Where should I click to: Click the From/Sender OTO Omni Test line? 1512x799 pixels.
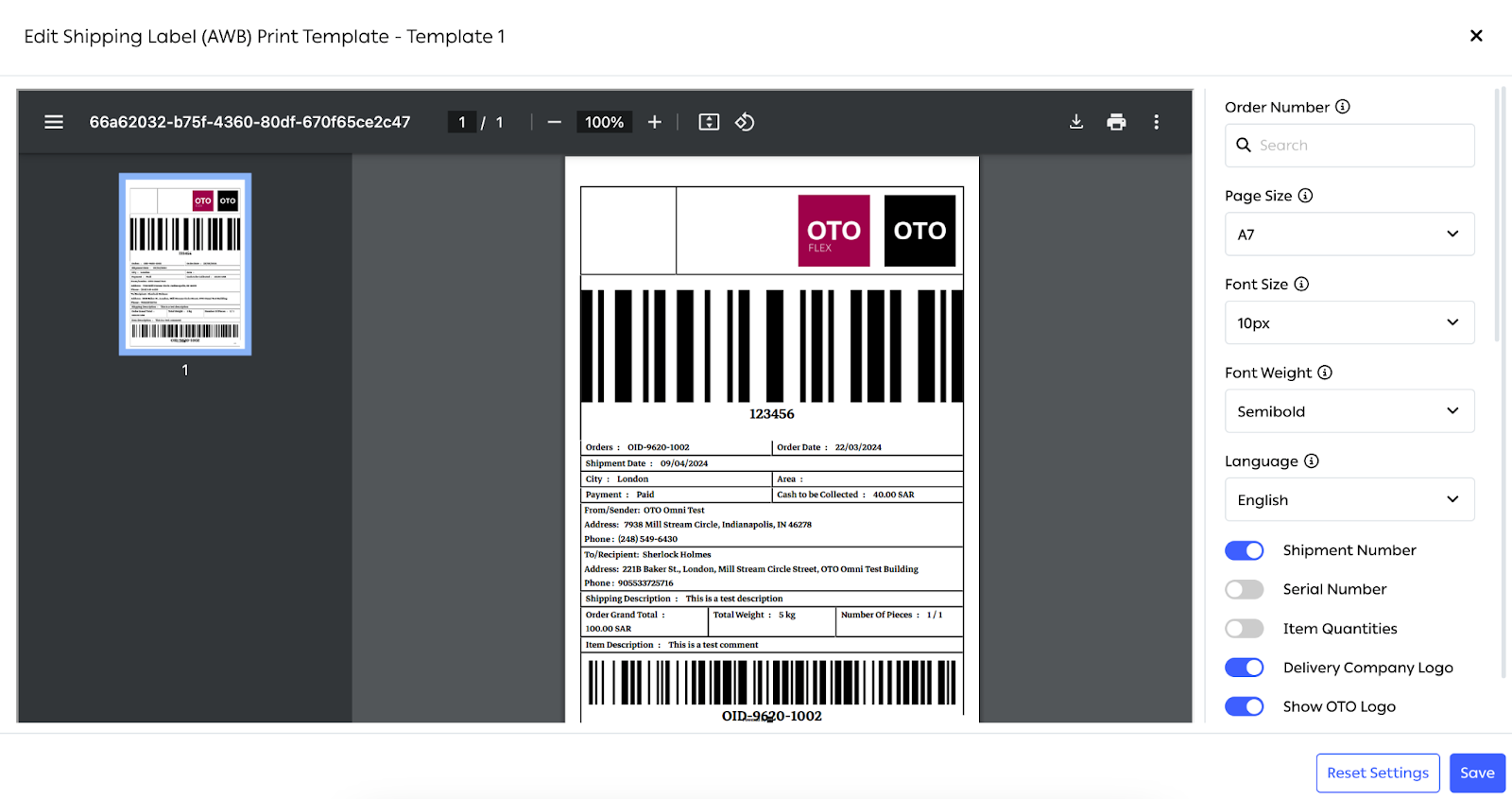(x=644, y=511)
